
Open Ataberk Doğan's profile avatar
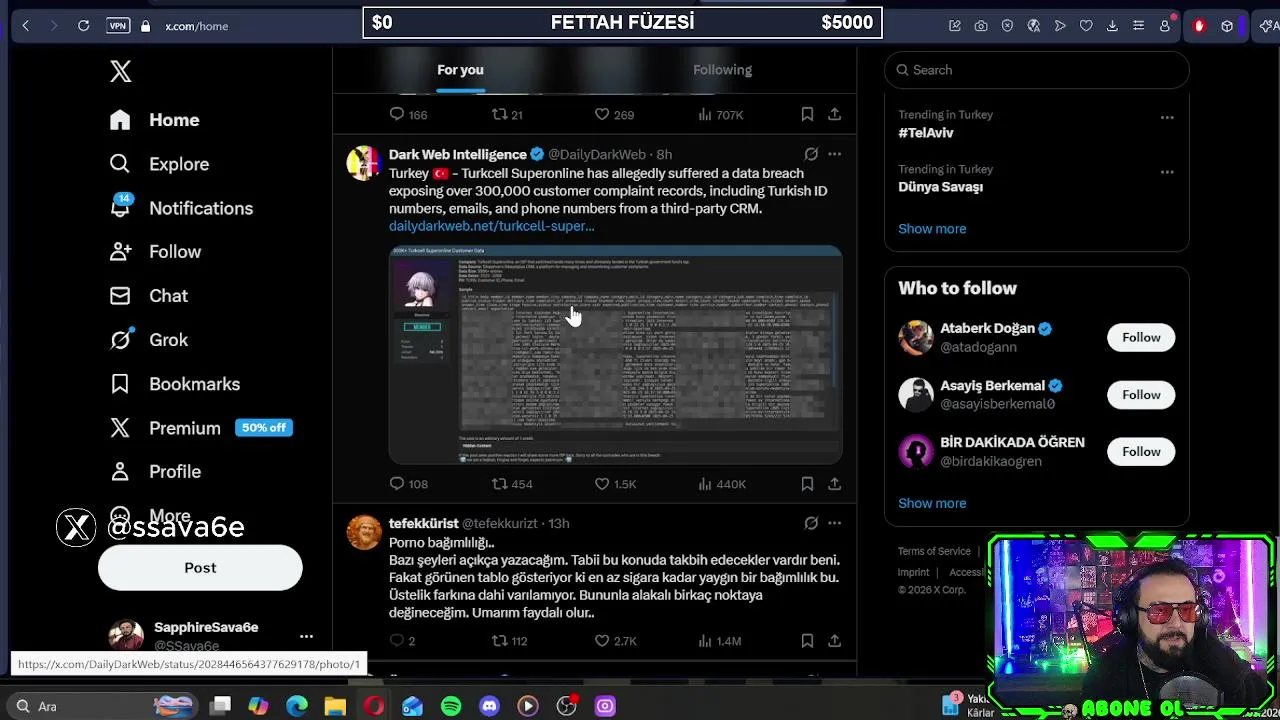point(915,338)
